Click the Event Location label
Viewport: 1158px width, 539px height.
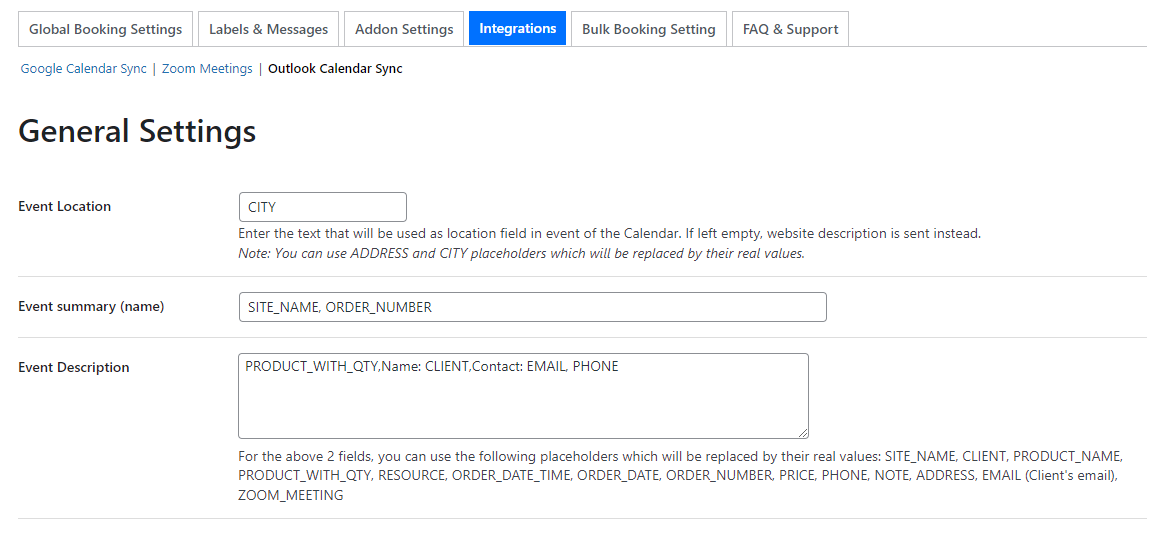pyautogui.click(x=65, y=207)
